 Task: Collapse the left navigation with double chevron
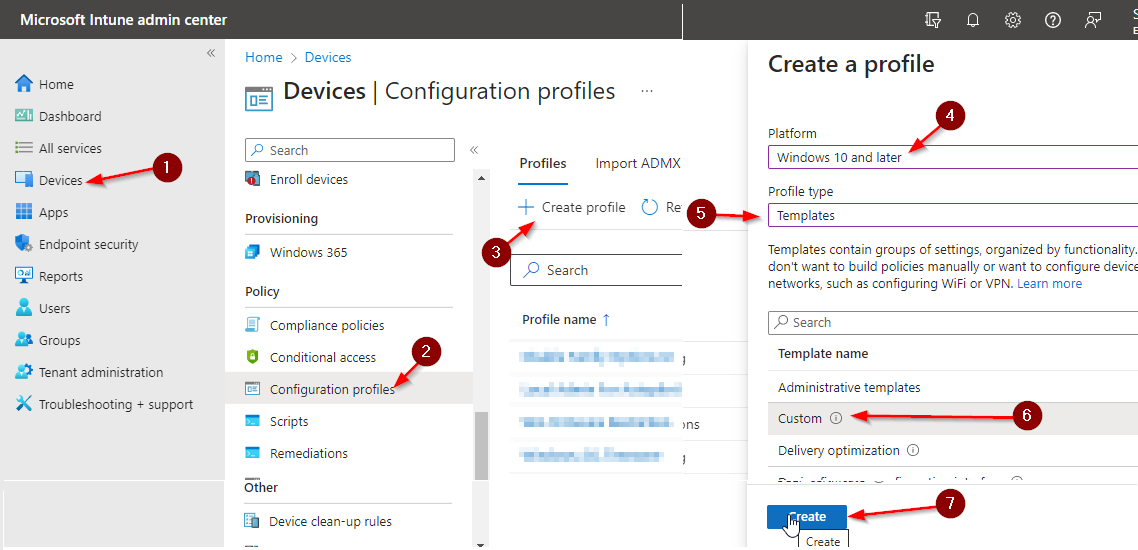(210, 53)
